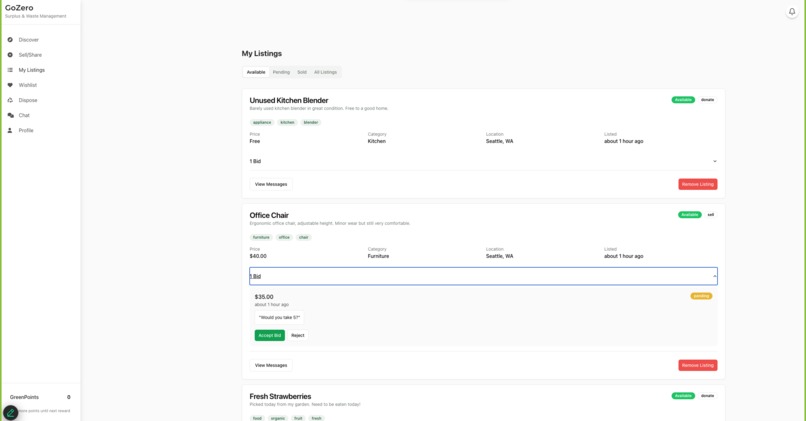Image resolution: width=806 pixels, height=421 pixels.
Task: Click the "kitchen" tag
Action: (x=287, y=122)
